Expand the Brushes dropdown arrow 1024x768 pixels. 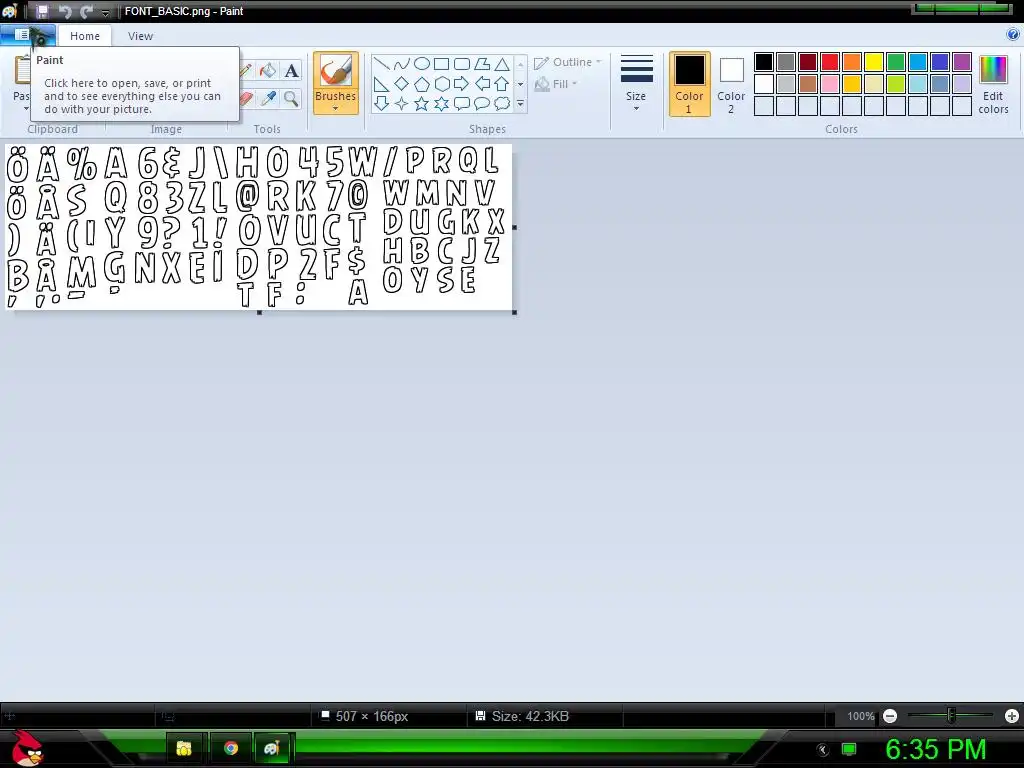[x=336, y=108]
